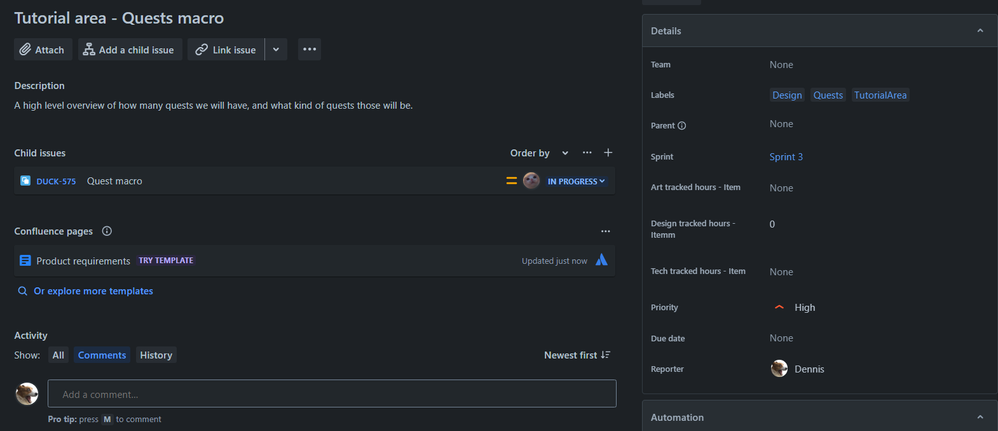
Task: Select the All activity tab
Action: pyautogui.click(x=59, y=355)
